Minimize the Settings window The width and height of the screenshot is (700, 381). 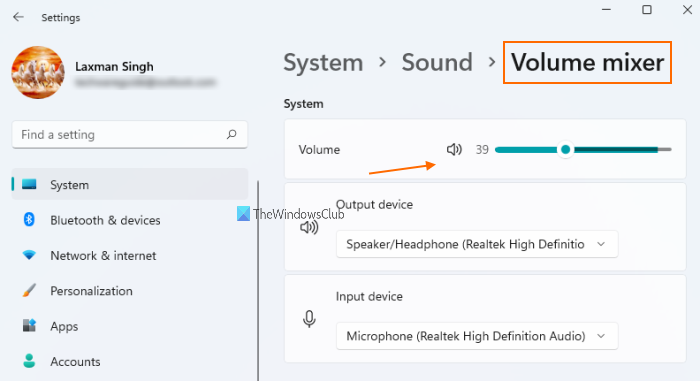[606, 9]
